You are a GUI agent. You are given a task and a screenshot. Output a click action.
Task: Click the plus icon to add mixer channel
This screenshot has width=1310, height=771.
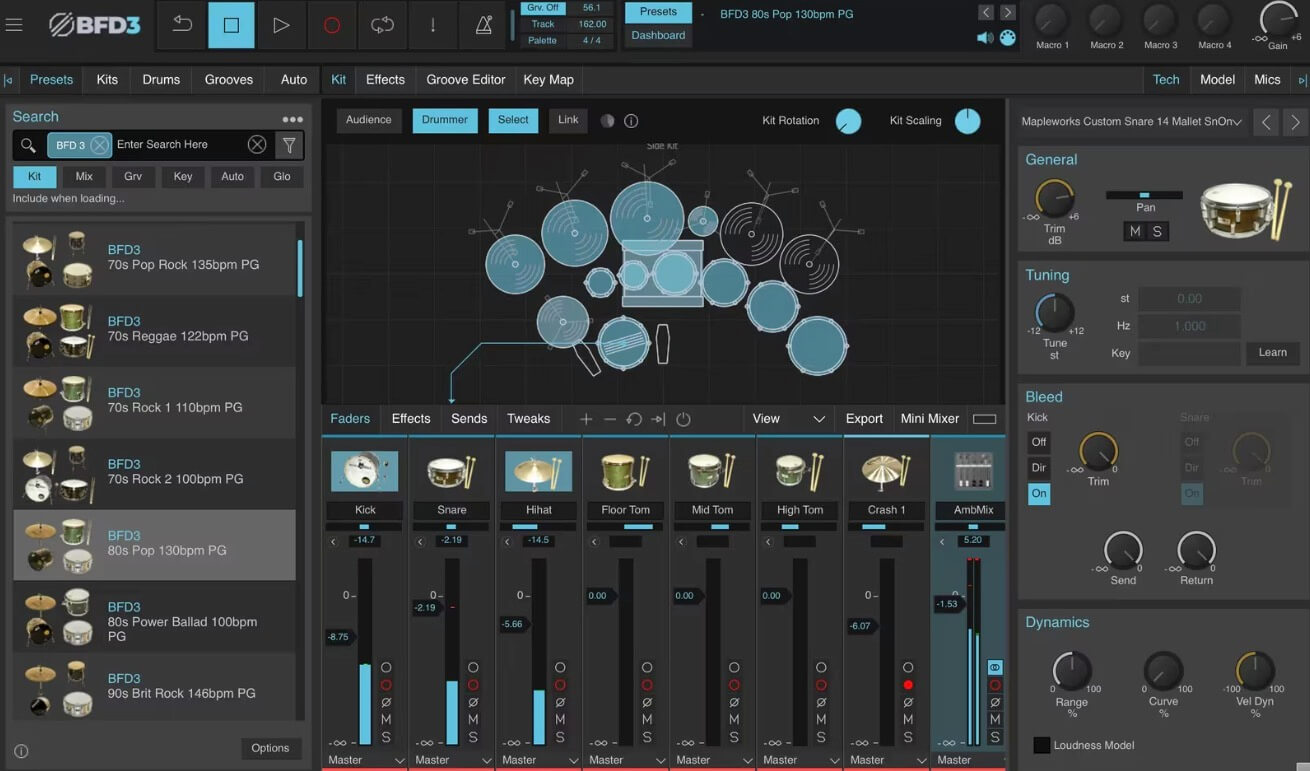point(586,419)
